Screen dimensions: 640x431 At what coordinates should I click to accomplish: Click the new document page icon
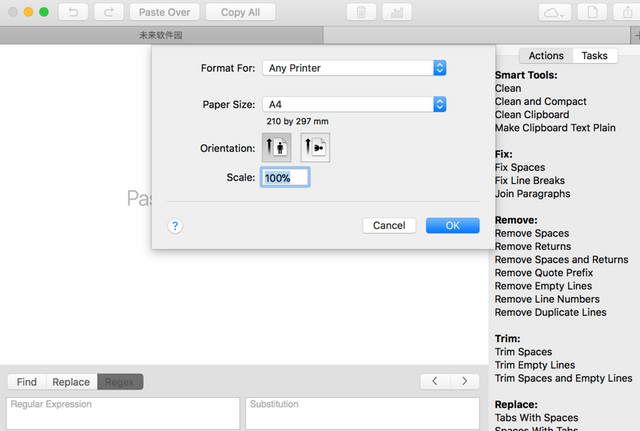click(592, 12)
